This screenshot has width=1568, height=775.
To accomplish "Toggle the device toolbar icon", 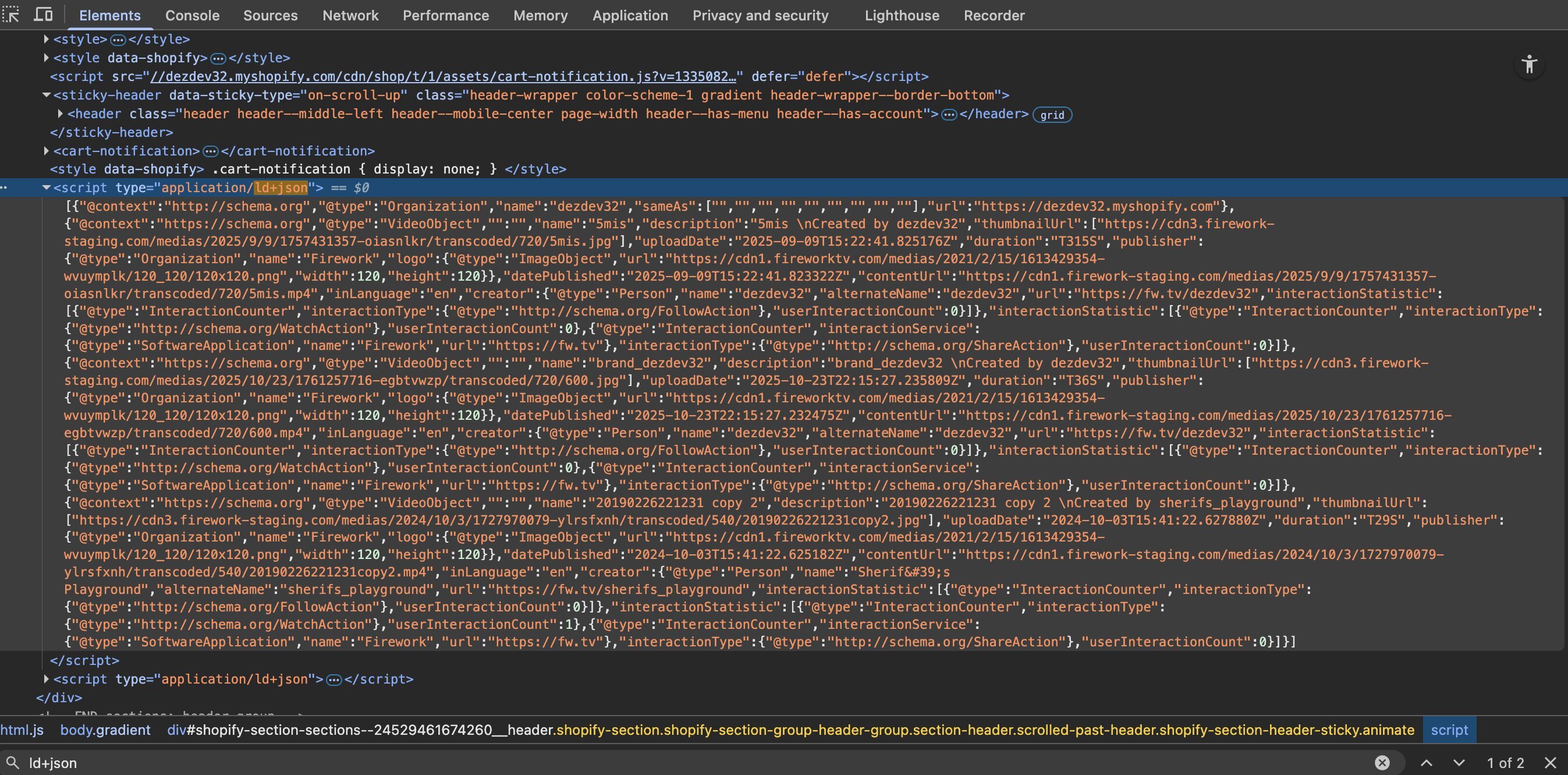I will pyautogui.click(x=42, y=15).
